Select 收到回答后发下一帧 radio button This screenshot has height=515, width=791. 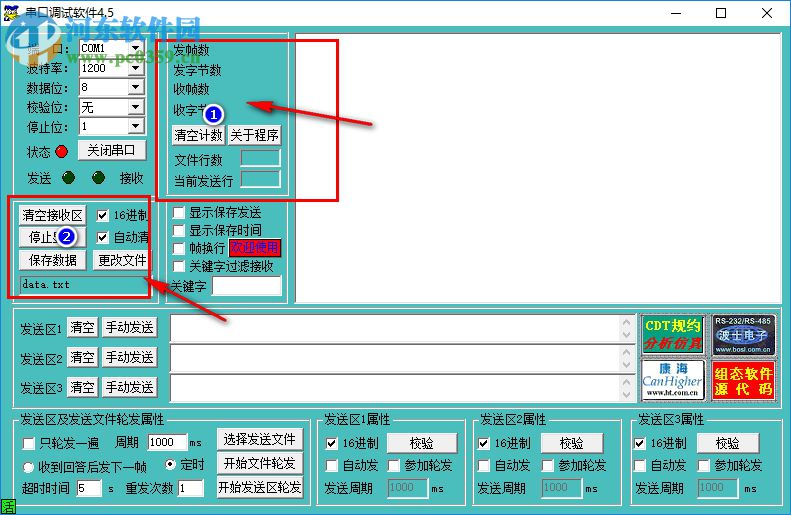point(29,467)
